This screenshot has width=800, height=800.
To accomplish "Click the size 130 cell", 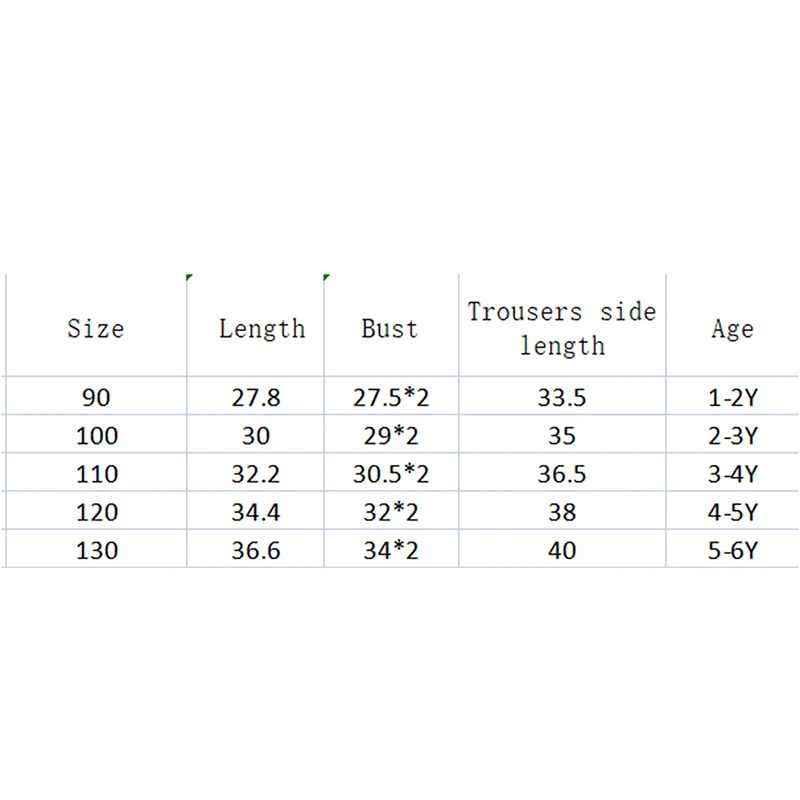I will 96,550.
